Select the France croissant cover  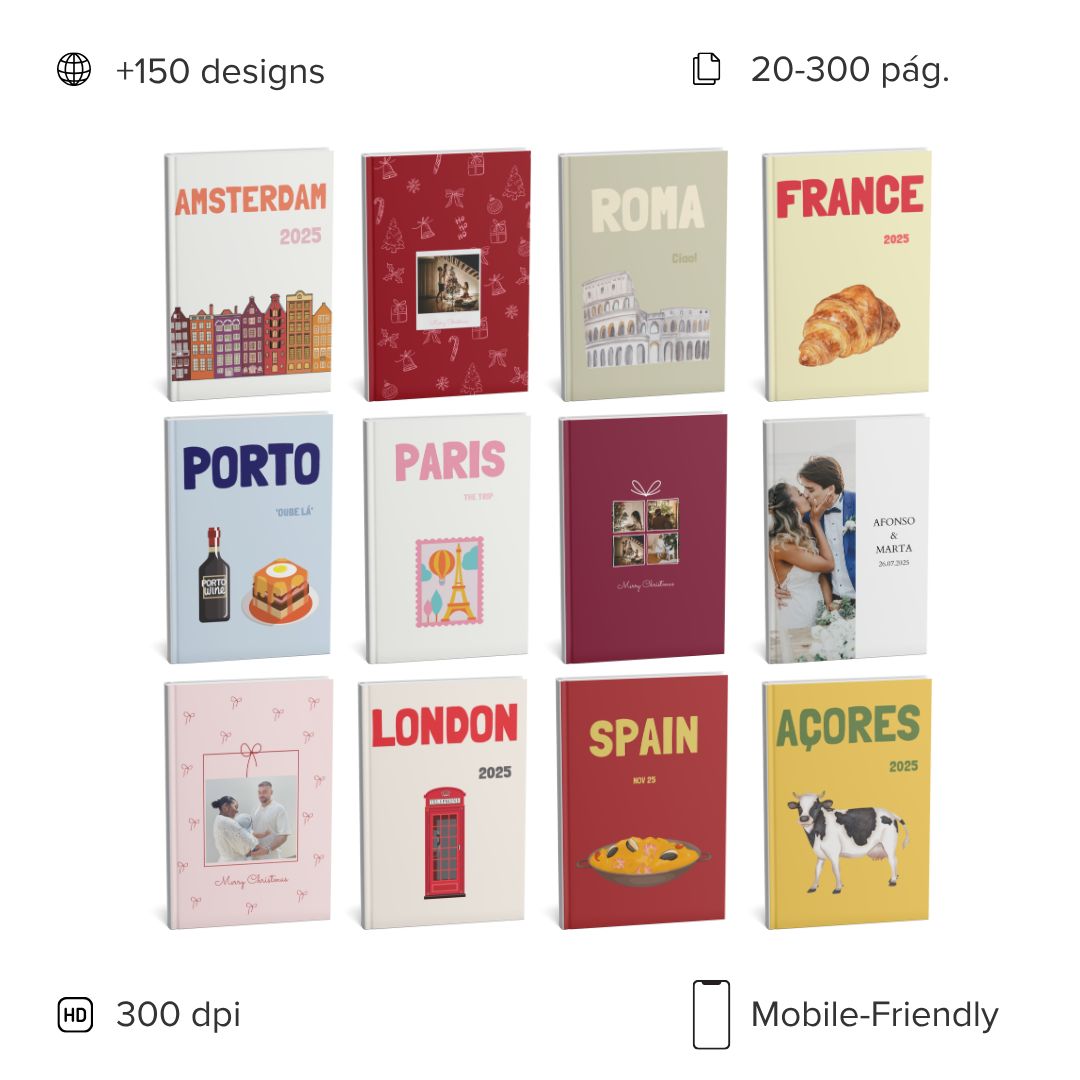pyautogui.click(x=847, y=275)
